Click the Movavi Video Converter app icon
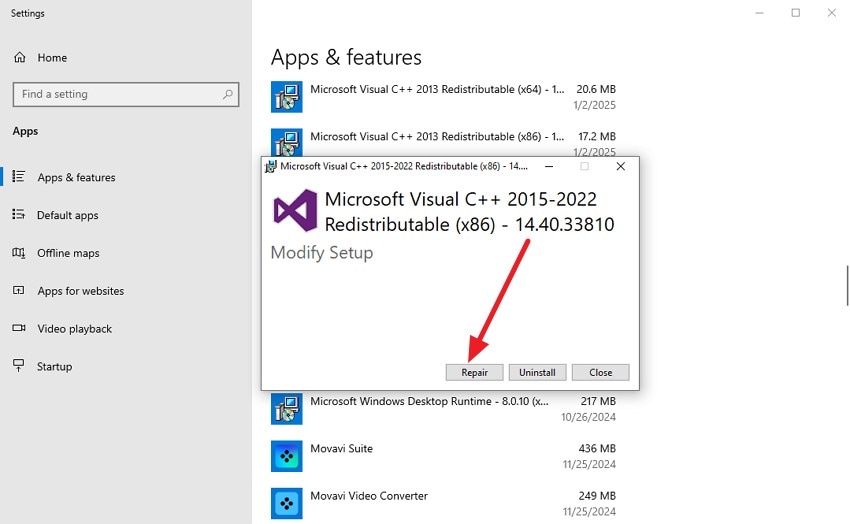This screenshot has width=850, height=524. tap(287, 503)
